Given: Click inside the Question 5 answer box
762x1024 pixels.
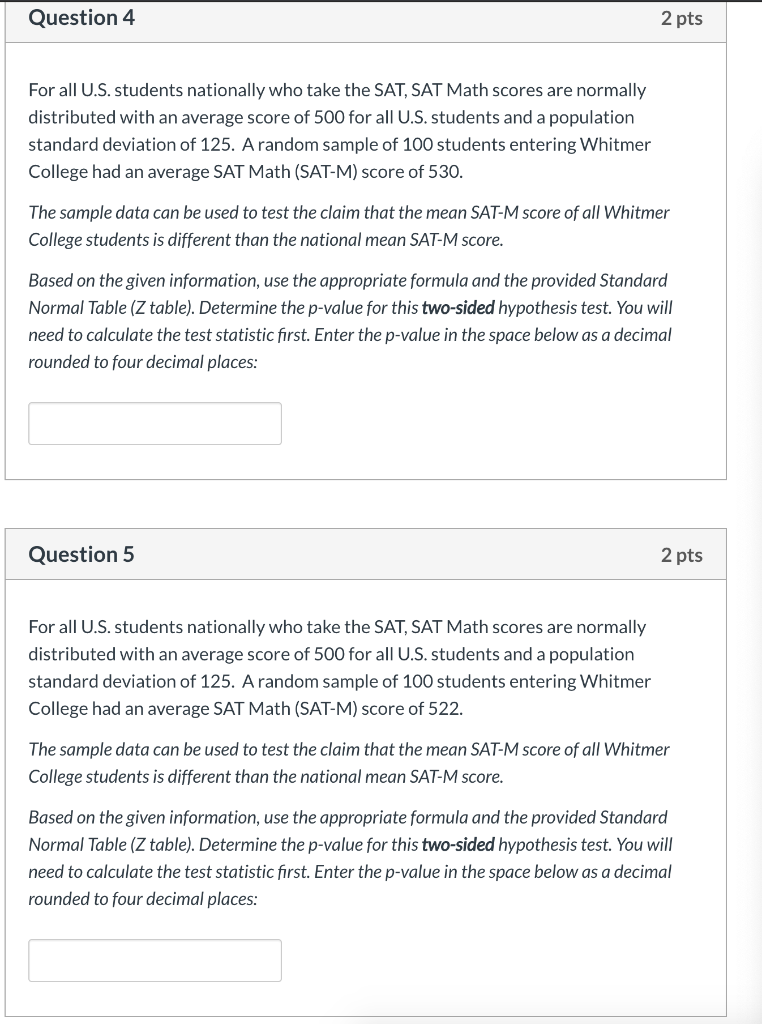Looking at the screenshot, I should pos(154,960).
